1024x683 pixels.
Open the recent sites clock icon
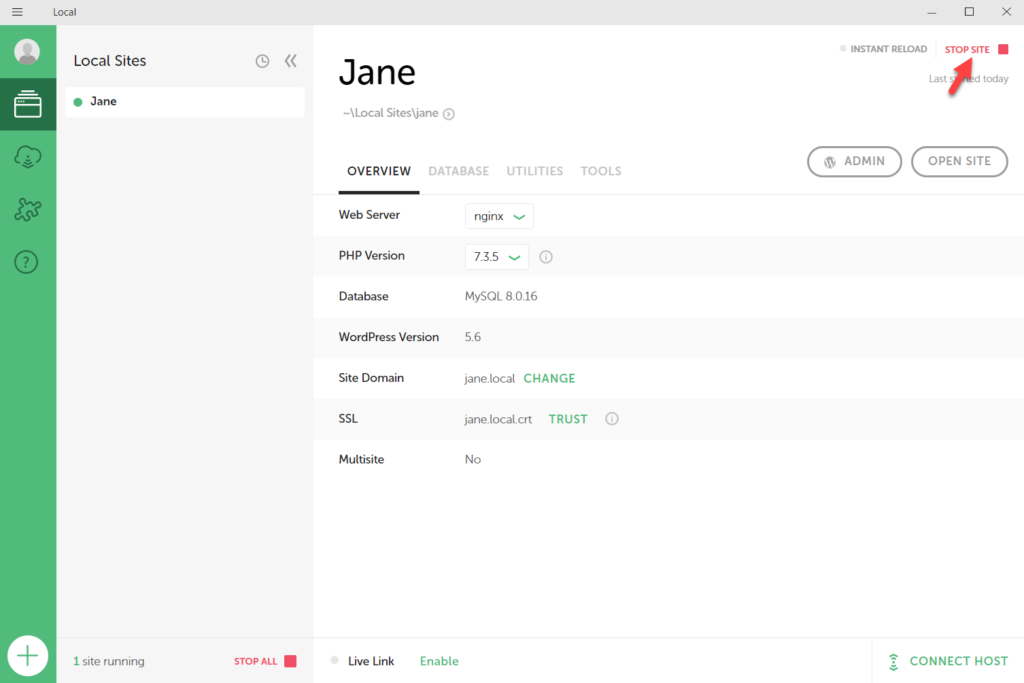(262, 61)
